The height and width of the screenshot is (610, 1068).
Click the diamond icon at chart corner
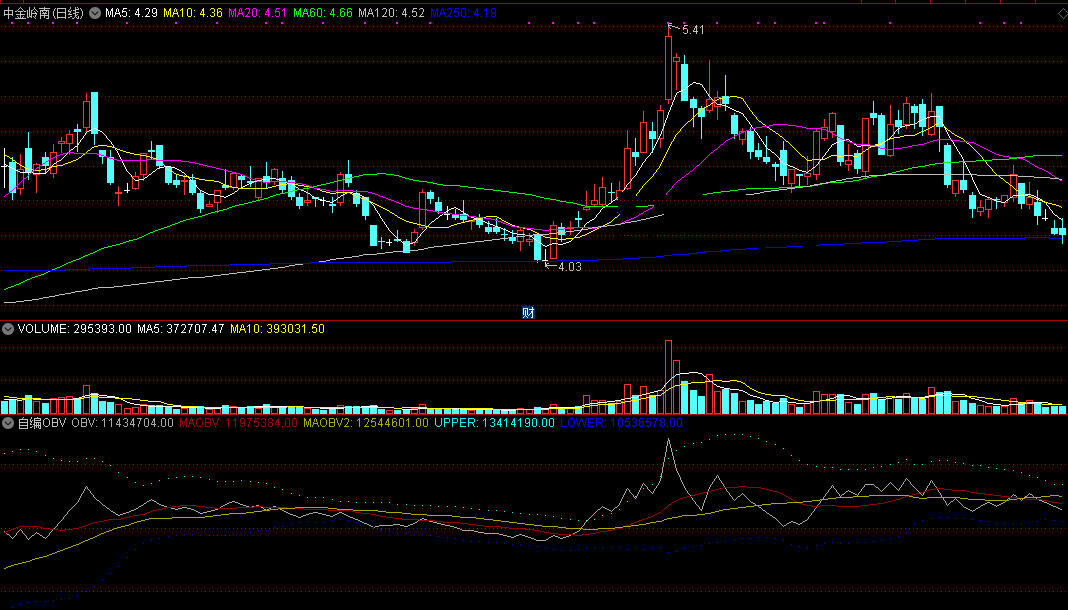point(1063,13)
